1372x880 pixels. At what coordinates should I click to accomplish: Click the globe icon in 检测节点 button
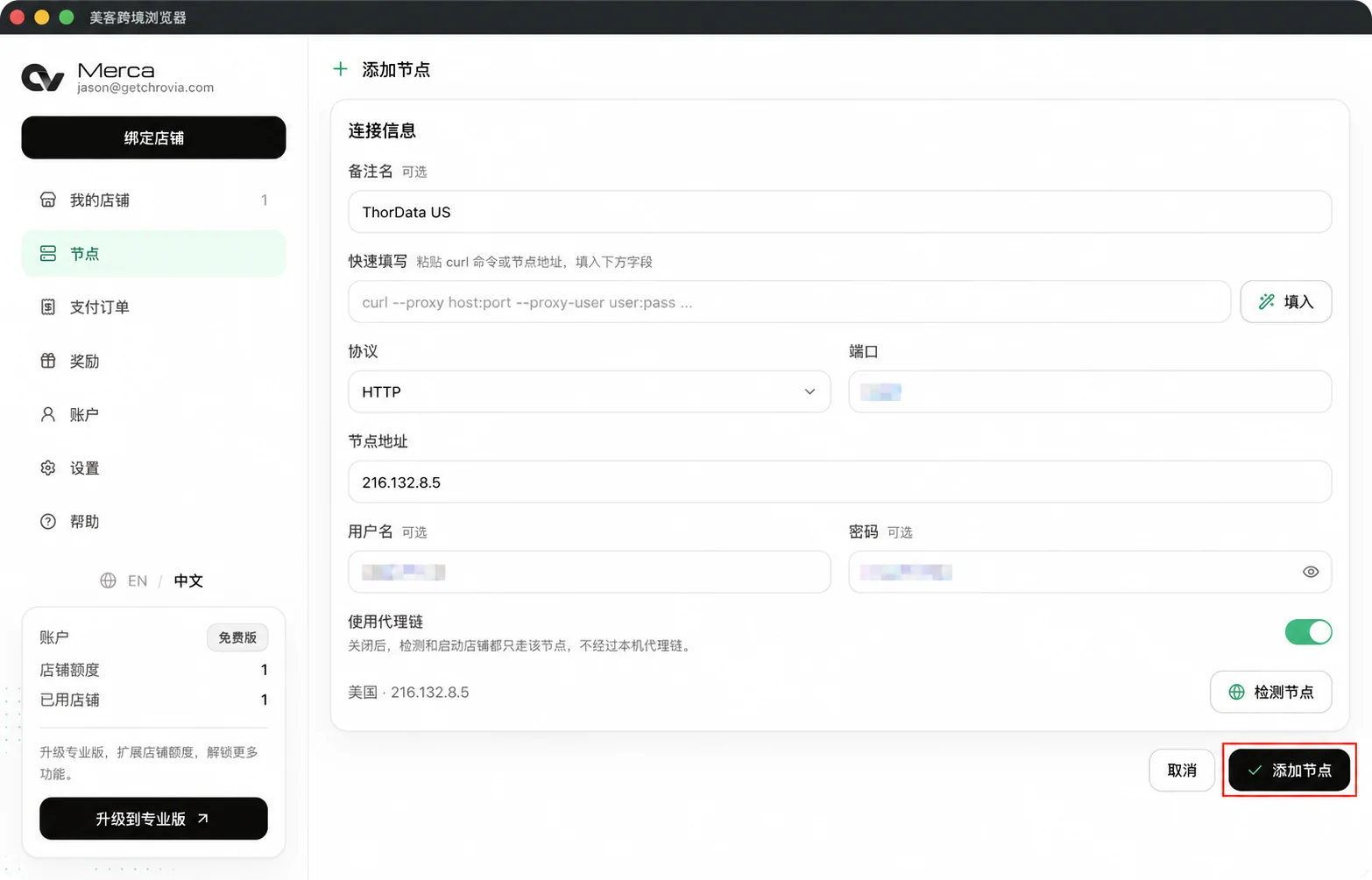(1236, 693)
